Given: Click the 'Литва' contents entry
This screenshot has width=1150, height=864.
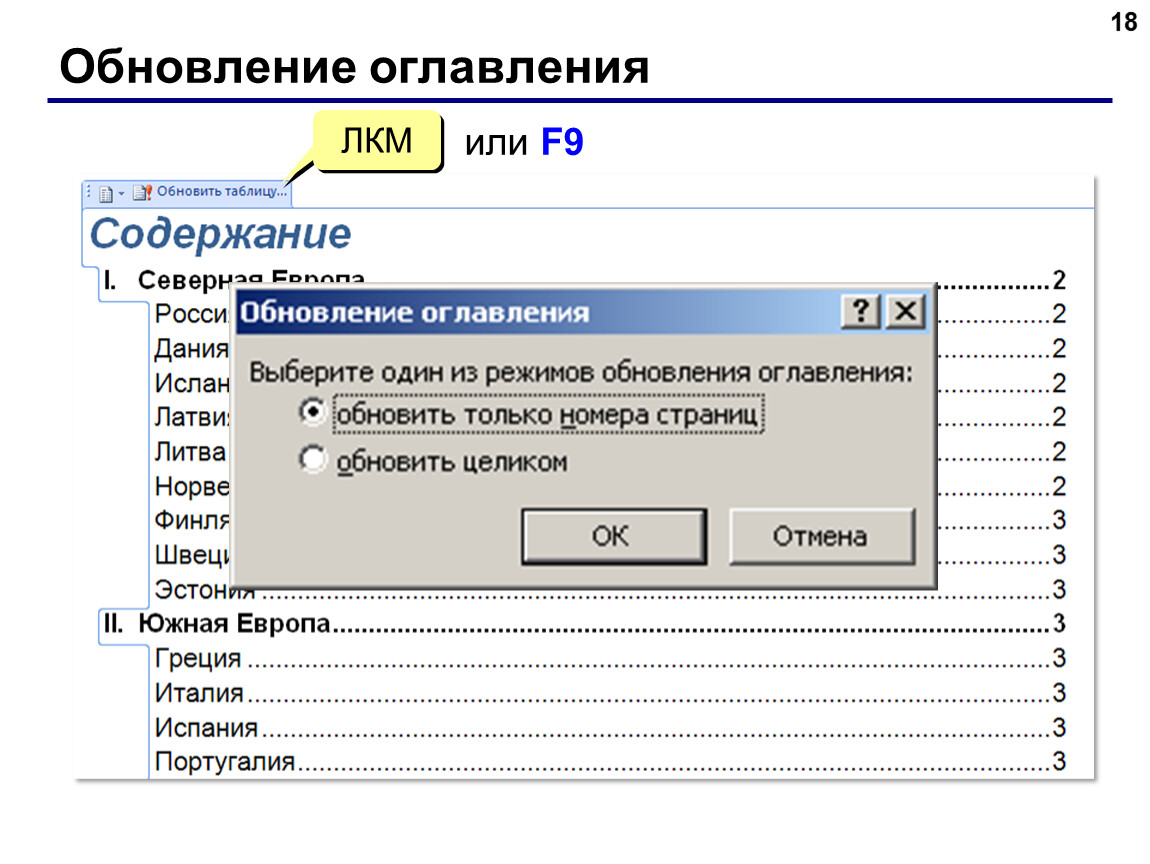Looking at the screenshot, I should [x=191, y=452].
